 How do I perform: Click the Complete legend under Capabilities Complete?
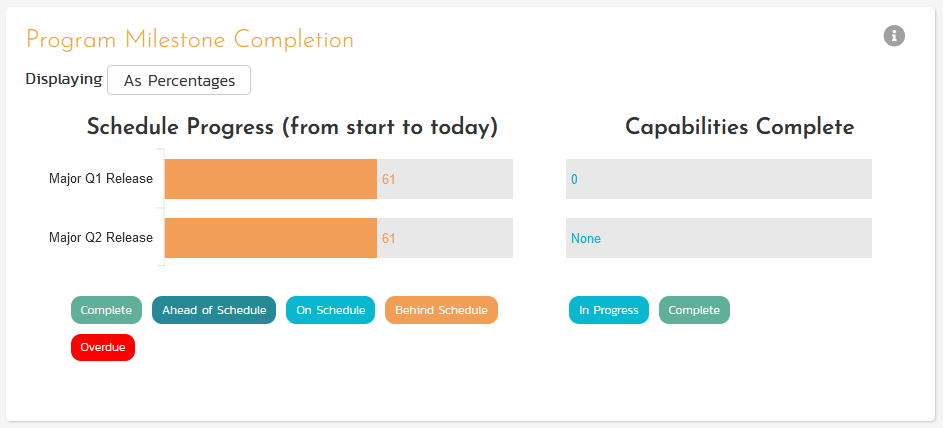pos(694,310)
